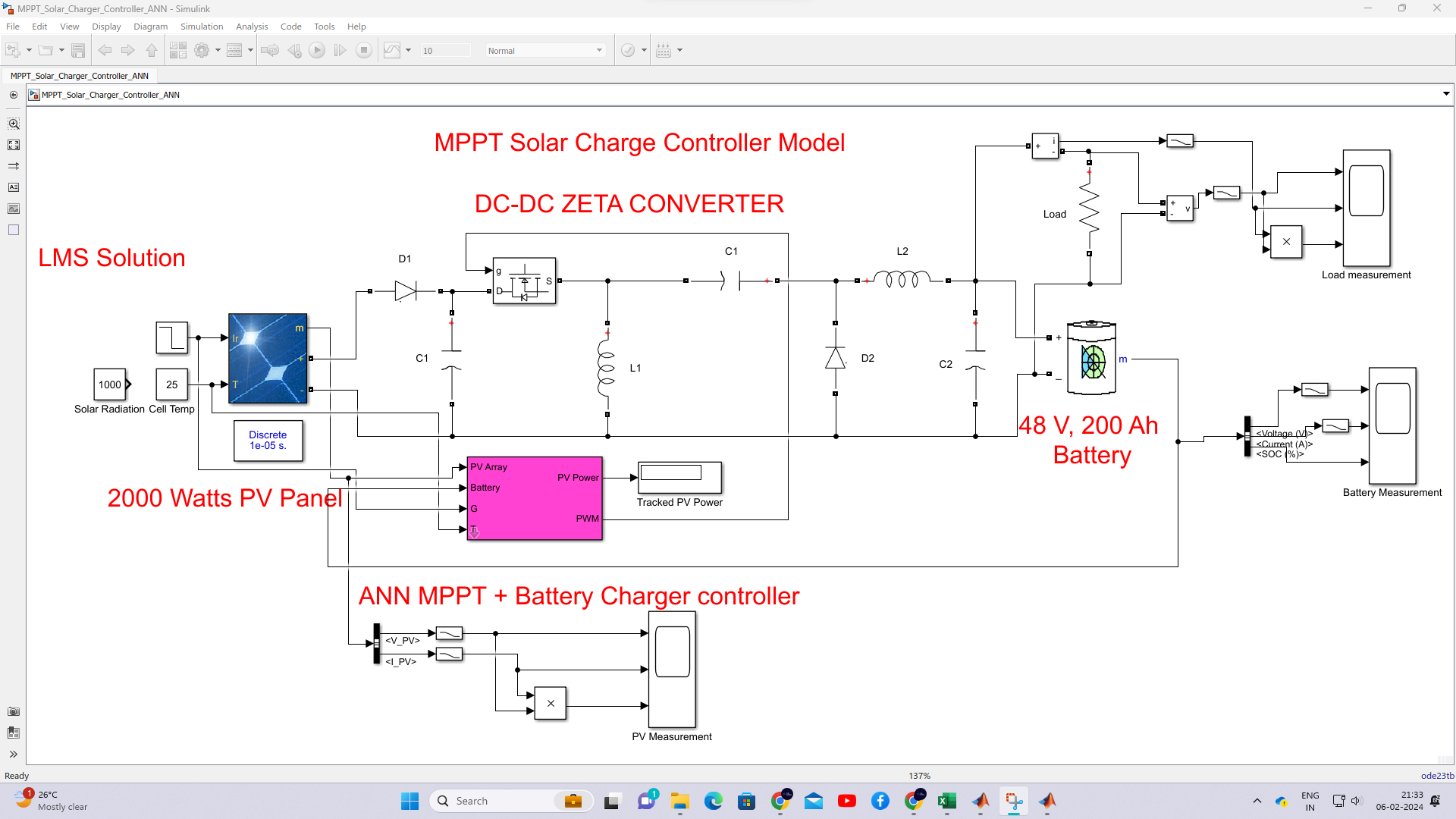Select the annotation tool in the palette
Screen dimensions: 1456x819
point(14,187)
